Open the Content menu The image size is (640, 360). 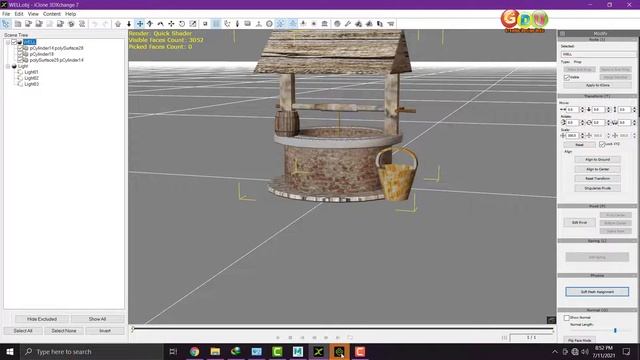pyautogui.click(x=52, y=14)
